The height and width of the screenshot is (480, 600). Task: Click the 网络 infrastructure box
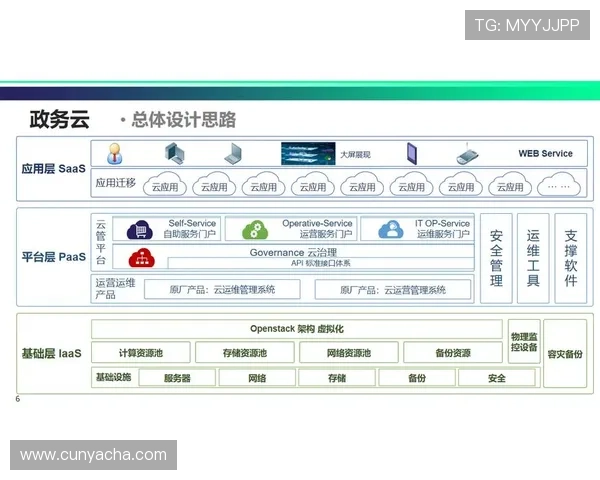[x=257, y=378]
